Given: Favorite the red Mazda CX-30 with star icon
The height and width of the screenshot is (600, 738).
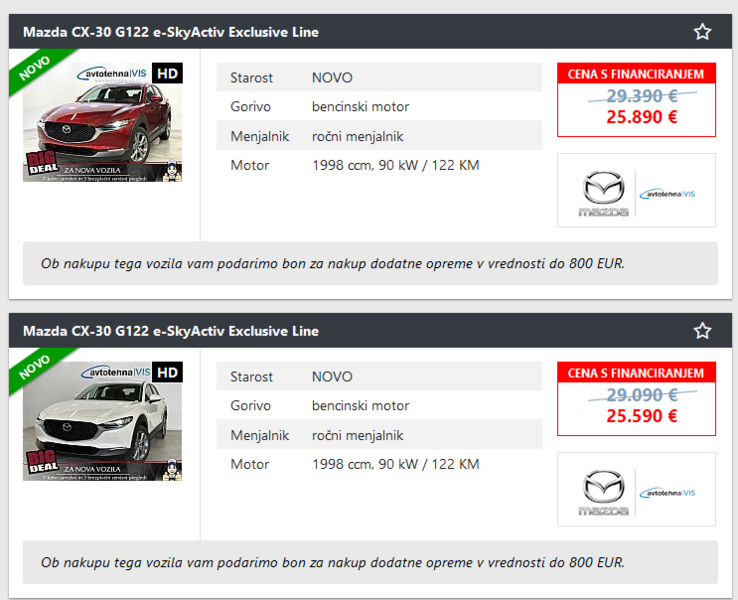Looking at the screenshot, I should coord(702,32).
